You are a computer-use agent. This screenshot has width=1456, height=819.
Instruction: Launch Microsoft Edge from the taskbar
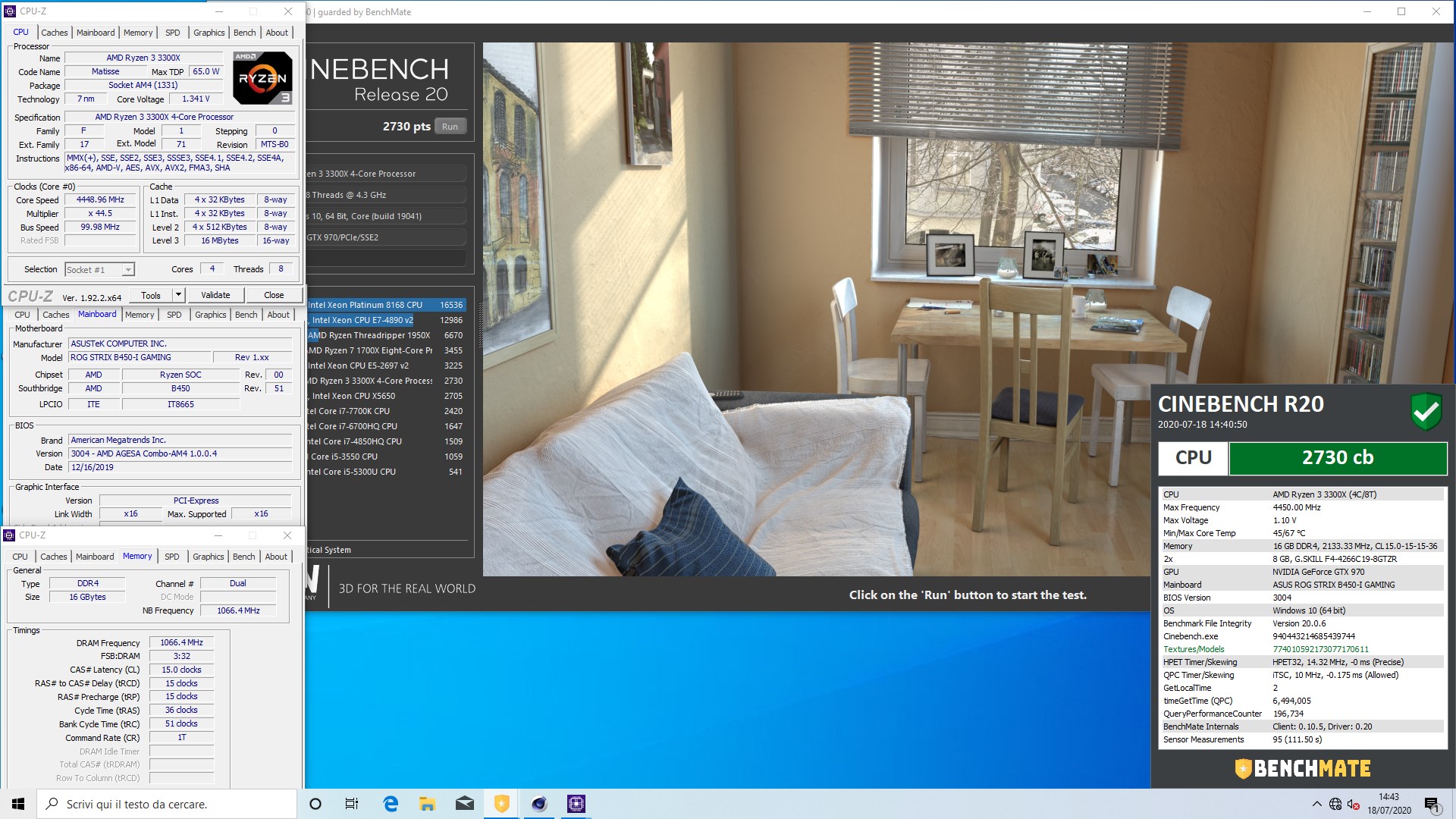click(x=391, y=804)
